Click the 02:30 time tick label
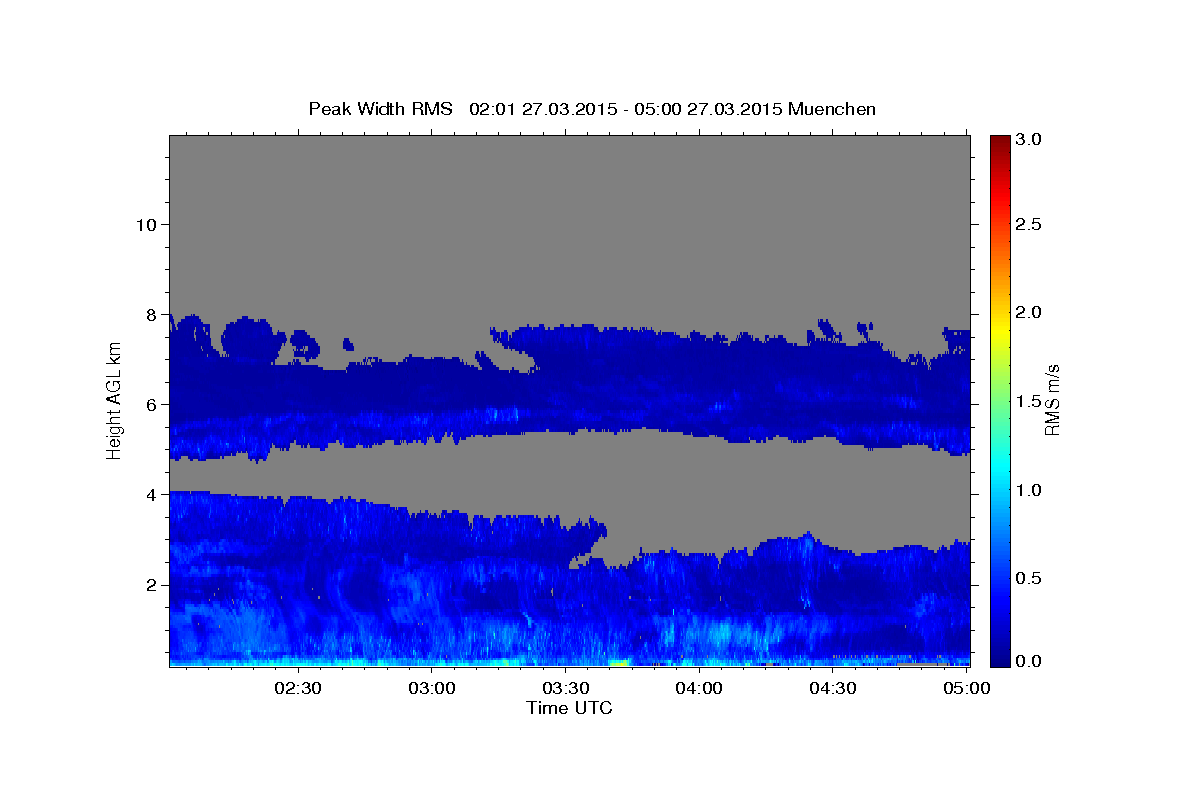The width and height of the screenshot is (1200, 800). tap(298, 688)
